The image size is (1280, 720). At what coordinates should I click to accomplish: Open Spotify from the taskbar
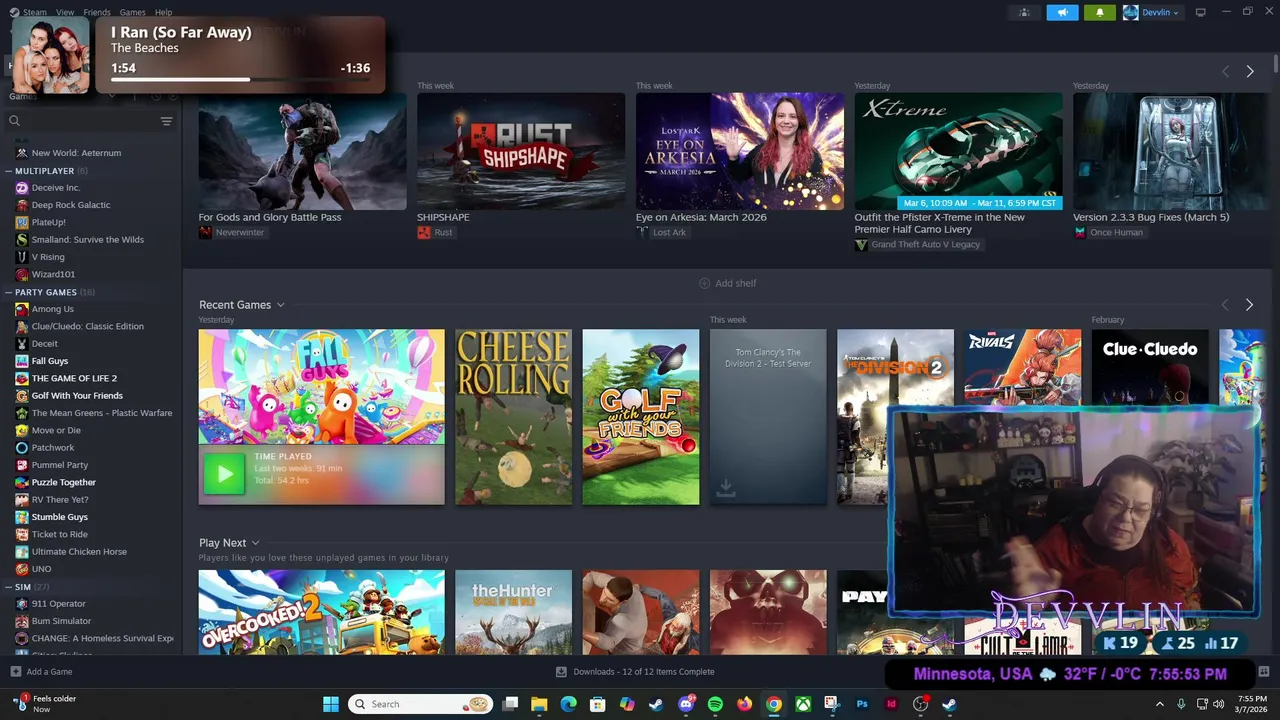click(715, 704)
